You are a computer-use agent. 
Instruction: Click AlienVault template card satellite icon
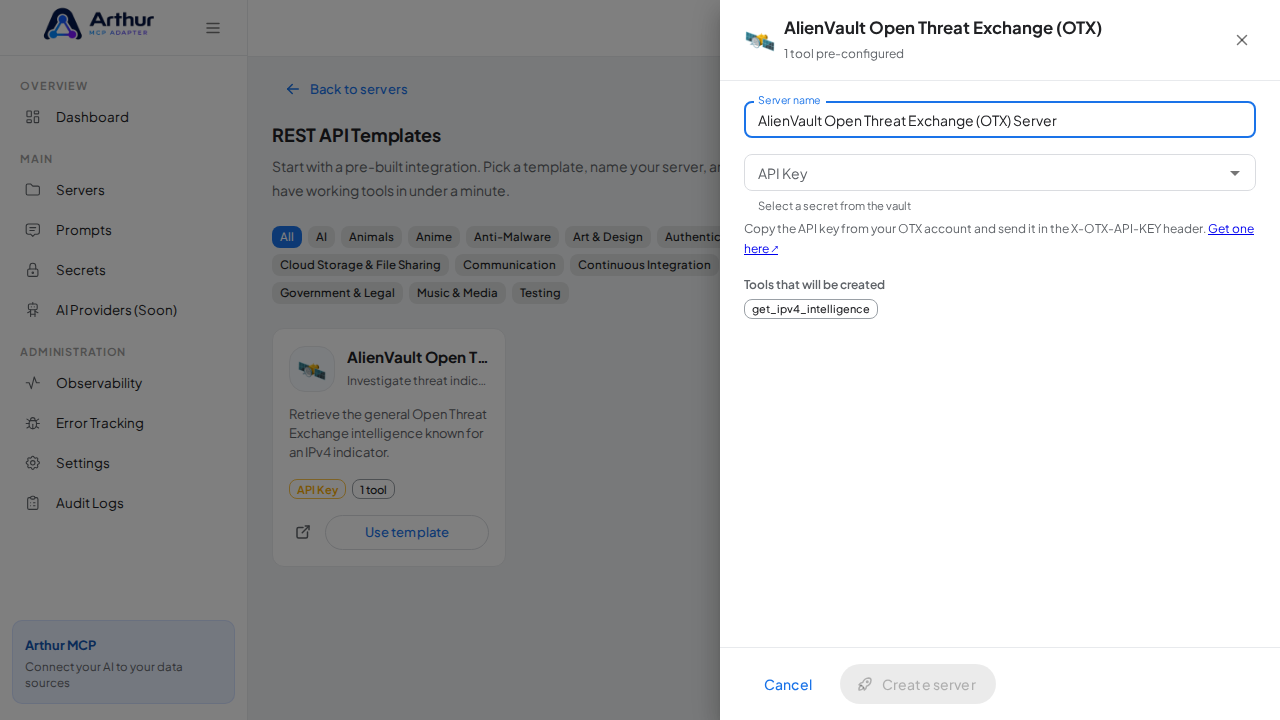pyautogui.click(x=312, y=369)
